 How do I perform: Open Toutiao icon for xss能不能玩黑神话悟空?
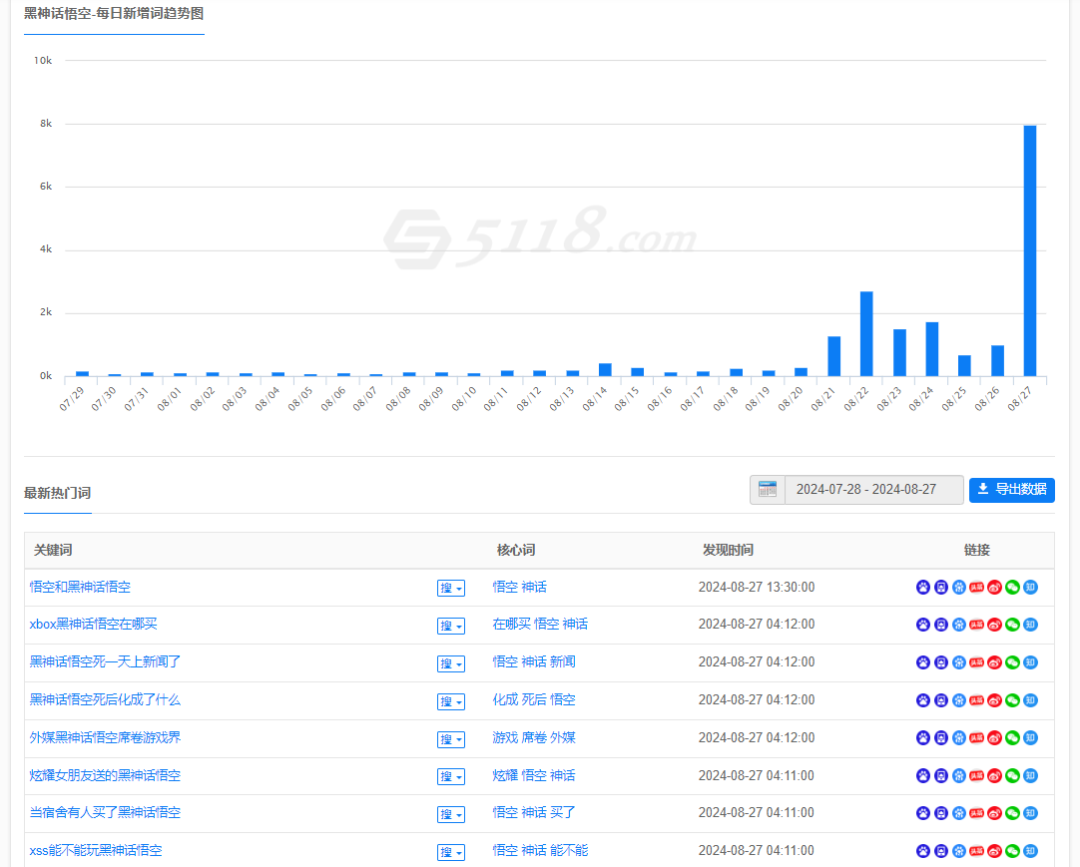[977, 850]
